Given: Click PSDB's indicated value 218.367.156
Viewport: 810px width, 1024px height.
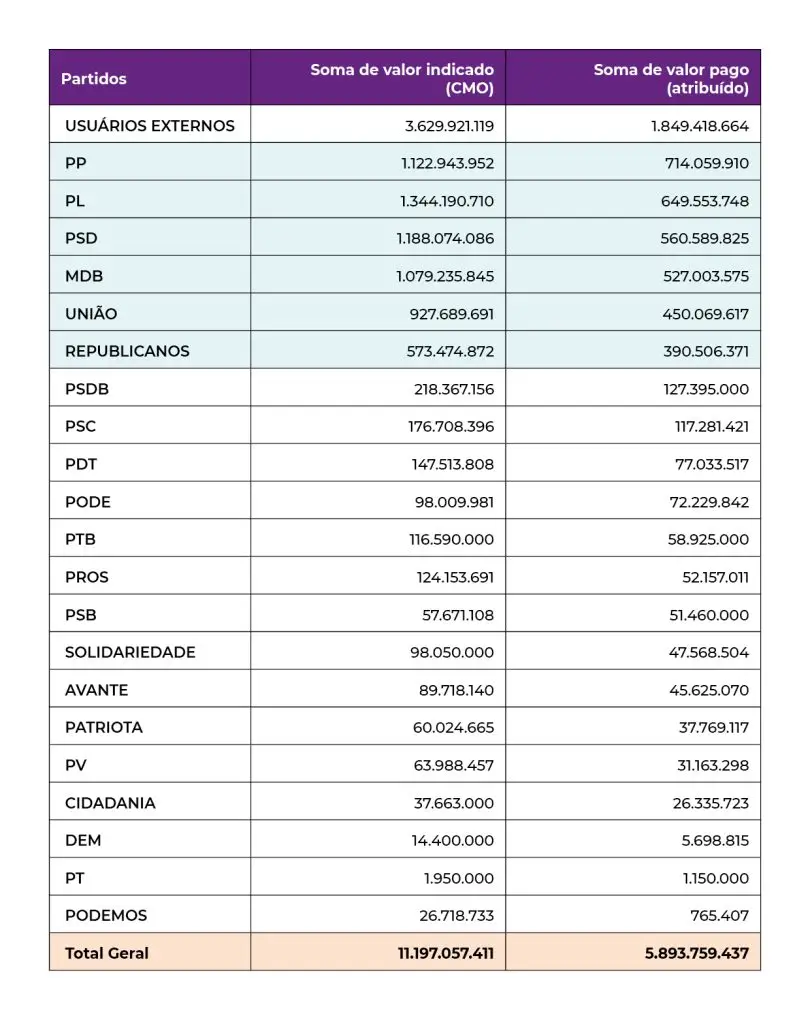Looking at the screenshot, I should (x=454, y=389).
